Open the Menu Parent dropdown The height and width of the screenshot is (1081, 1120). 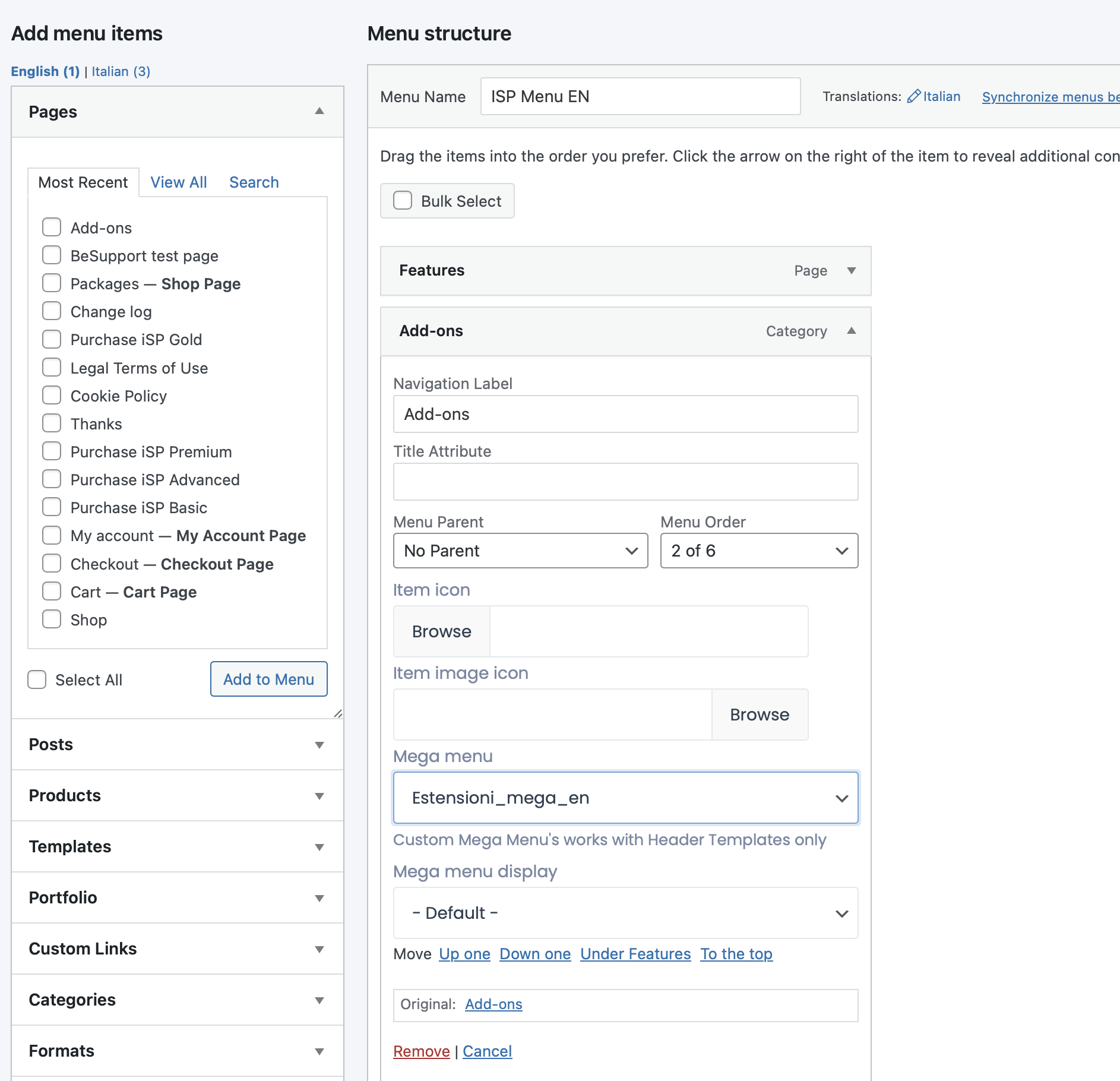(521, 551)
